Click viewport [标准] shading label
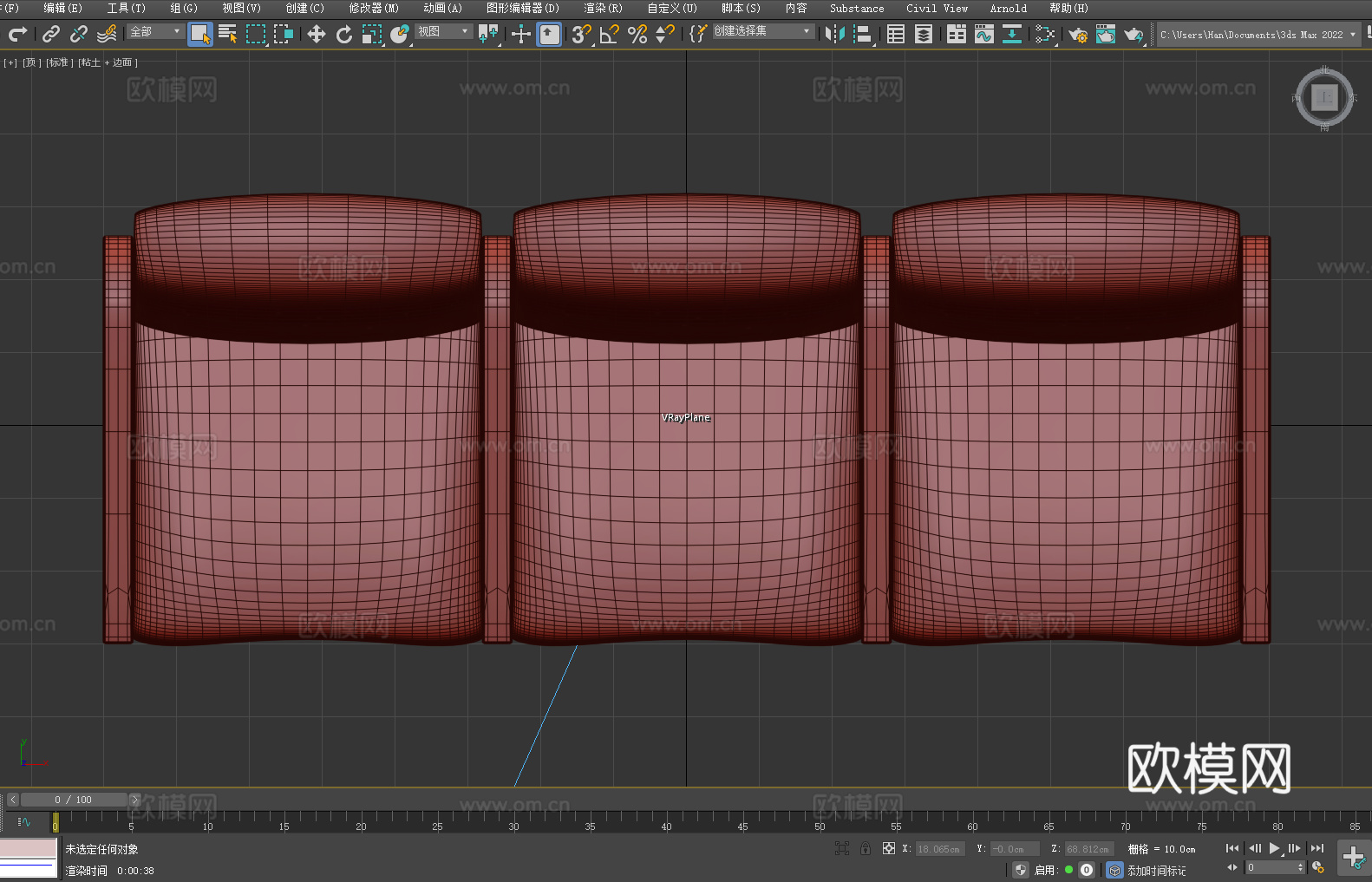 (x=60, y=62)
